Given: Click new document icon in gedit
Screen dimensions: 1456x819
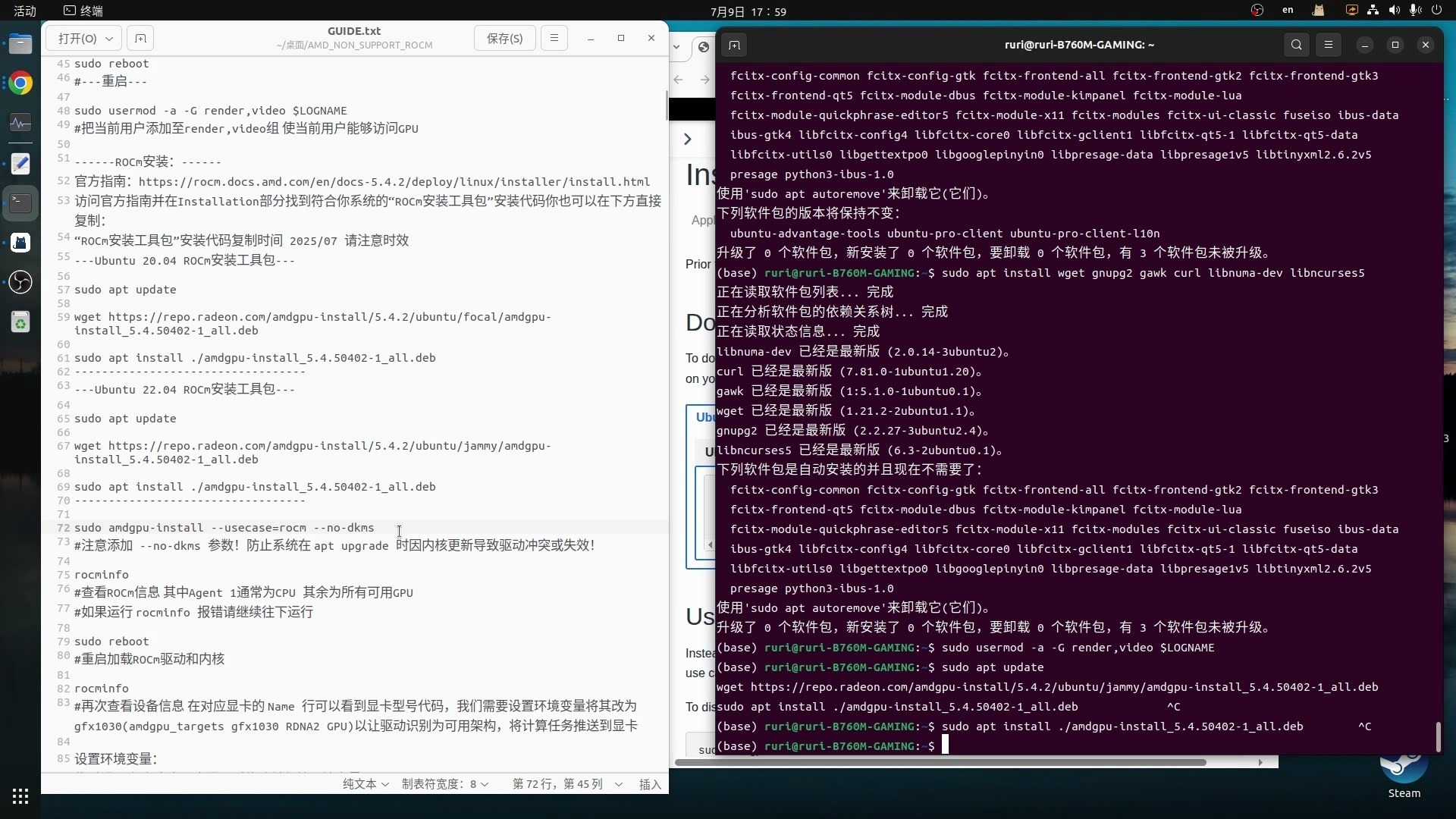Looking at the screenshot, I should click(x=140, y=39).
